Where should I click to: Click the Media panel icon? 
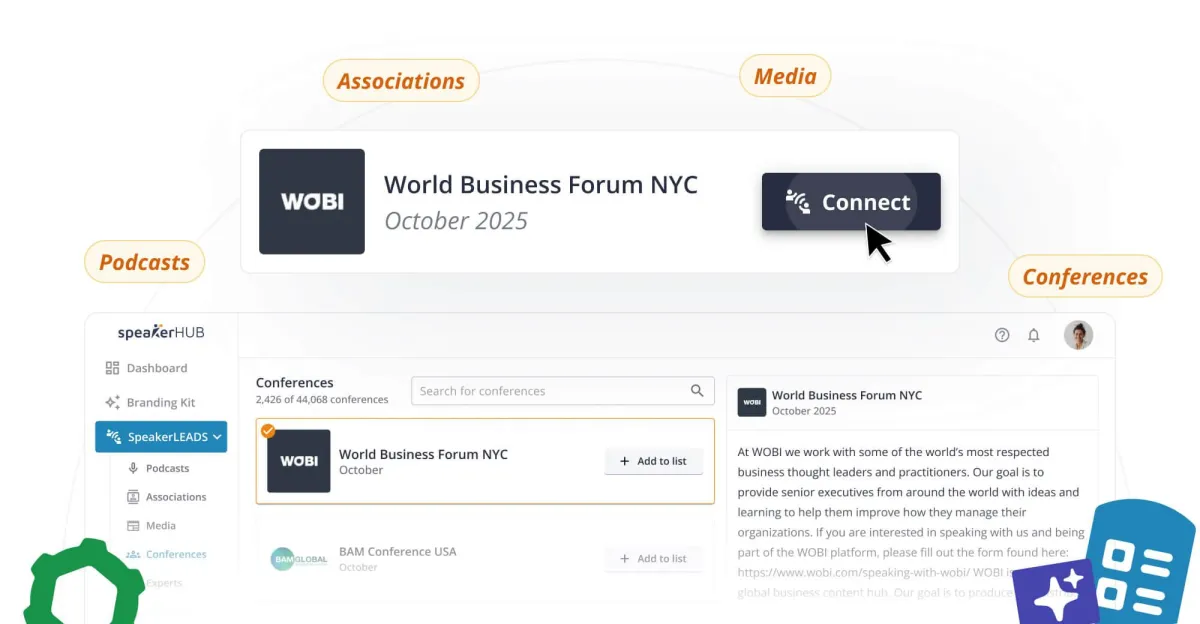[x=132, y=525]
